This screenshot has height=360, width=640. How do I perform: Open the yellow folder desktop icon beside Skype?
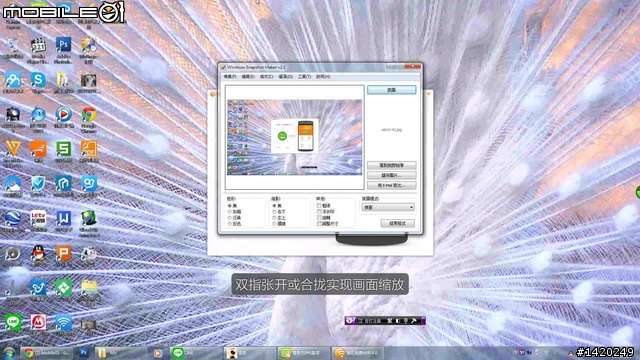click(62, 80)
